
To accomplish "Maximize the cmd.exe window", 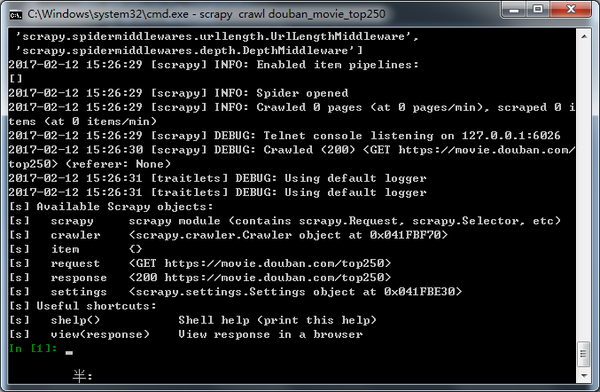I will click(538, 9).
